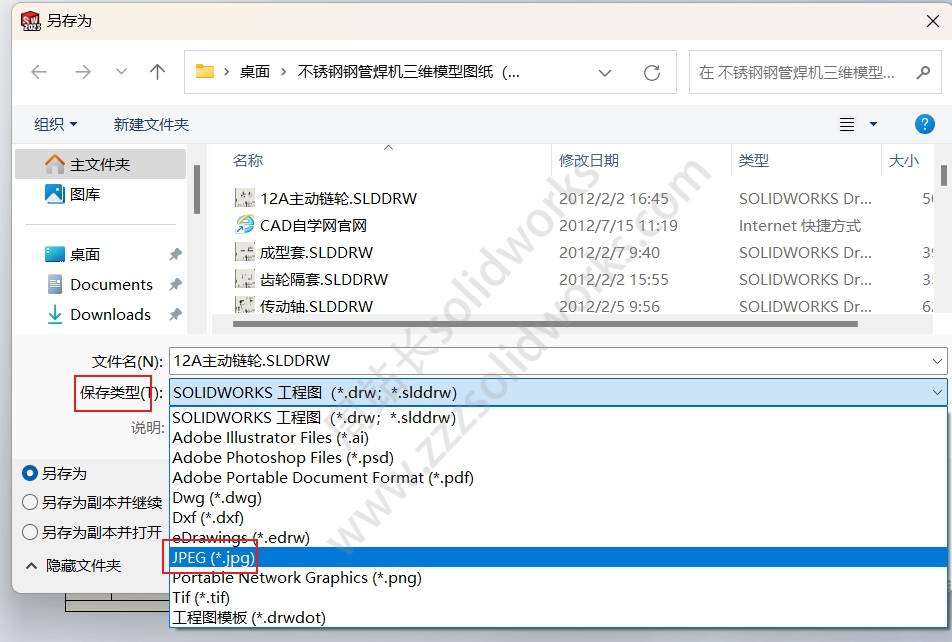Select 主文件夹 in the navigation pane

point(100,164)
